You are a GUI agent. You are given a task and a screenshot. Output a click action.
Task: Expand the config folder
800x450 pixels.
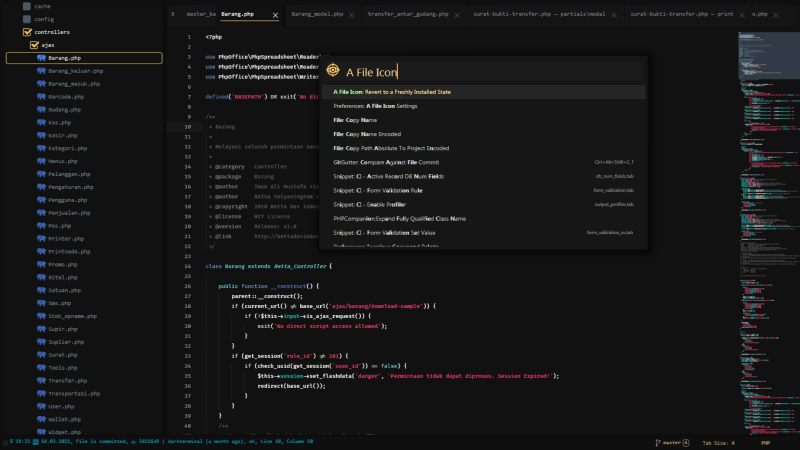coord(27,19)
